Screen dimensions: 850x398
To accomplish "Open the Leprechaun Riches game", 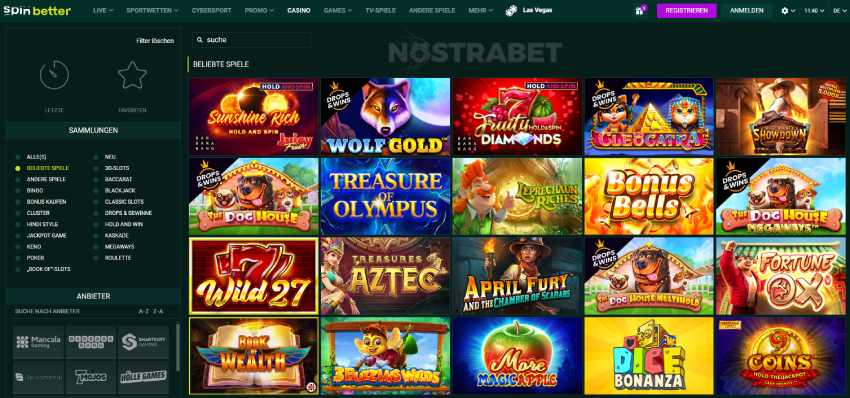I will pos(517,196).
